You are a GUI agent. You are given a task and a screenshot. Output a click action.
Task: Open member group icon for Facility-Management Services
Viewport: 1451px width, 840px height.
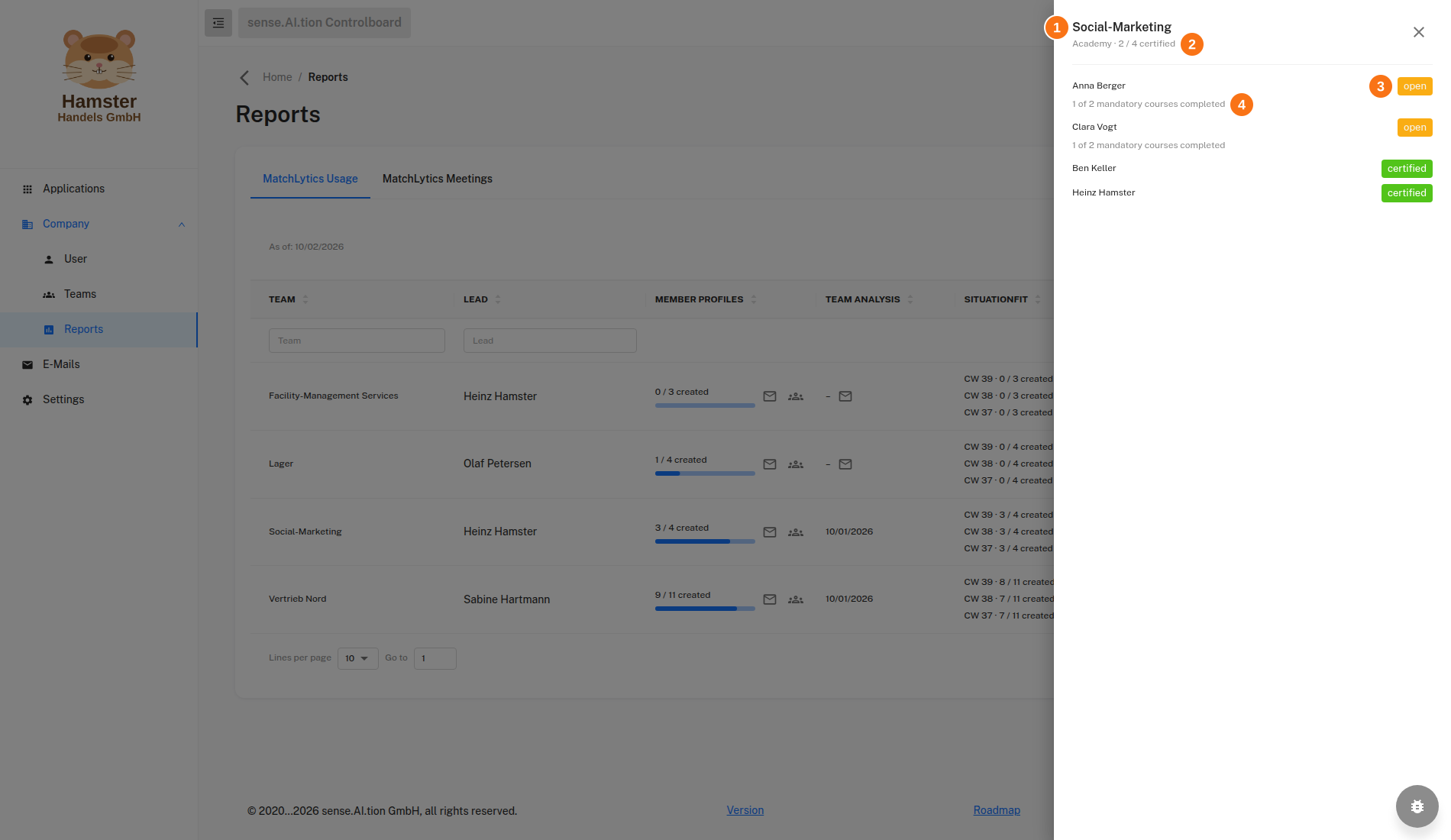[796, 396]
